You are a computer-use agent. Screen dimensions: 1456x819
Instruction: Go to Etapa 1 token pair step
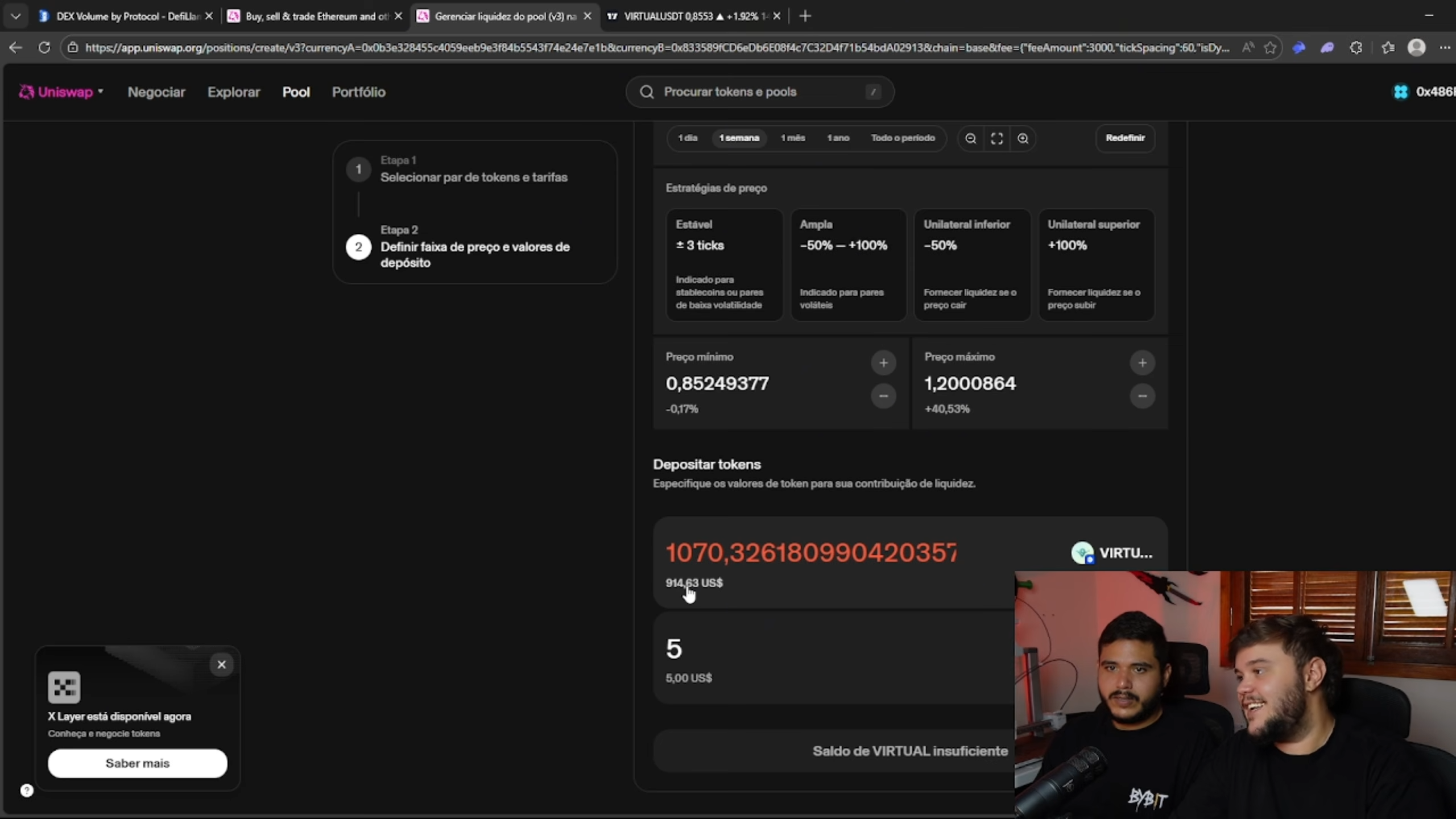click(473, 169)
